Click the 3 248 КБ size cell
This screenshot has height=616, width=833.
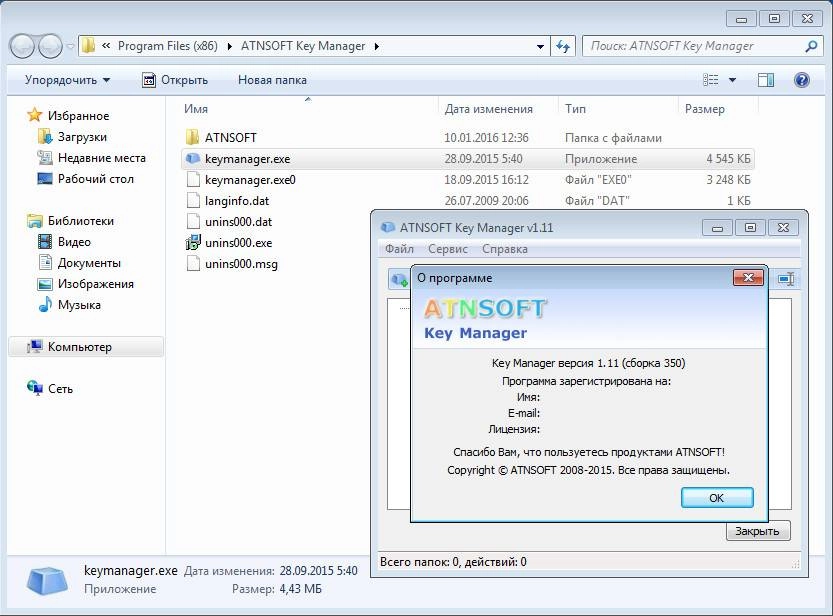728,180
